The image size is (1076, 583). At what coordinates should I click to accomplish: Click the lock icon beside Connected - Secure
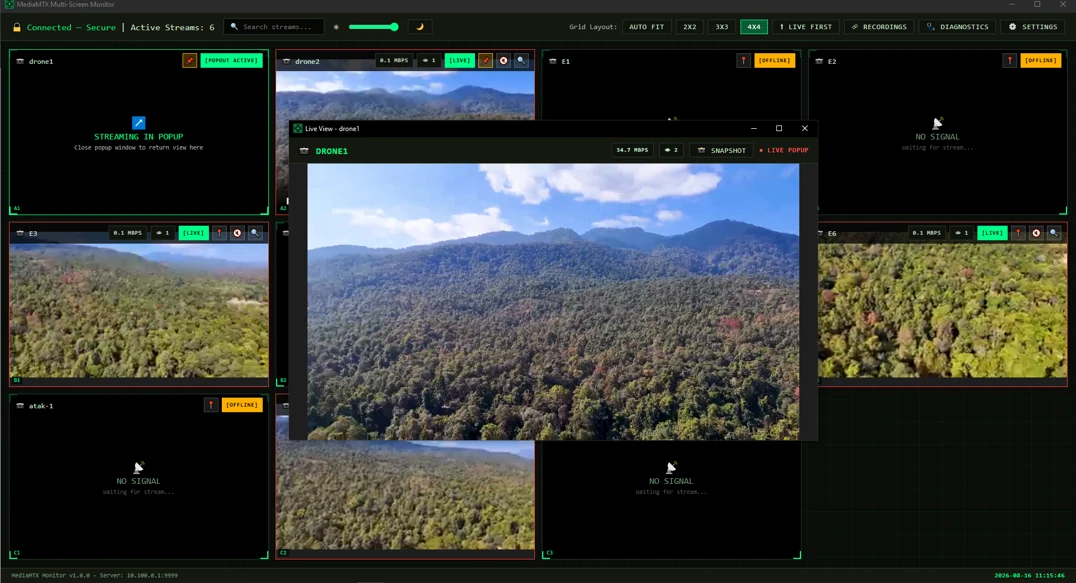point(16,27)
